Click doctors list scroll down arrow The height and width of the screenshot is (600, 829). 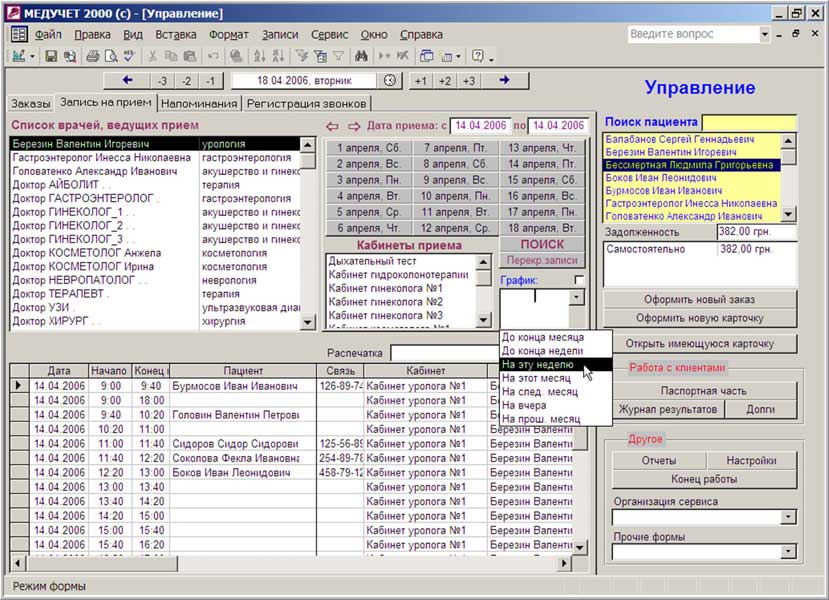tap(308, 321)
